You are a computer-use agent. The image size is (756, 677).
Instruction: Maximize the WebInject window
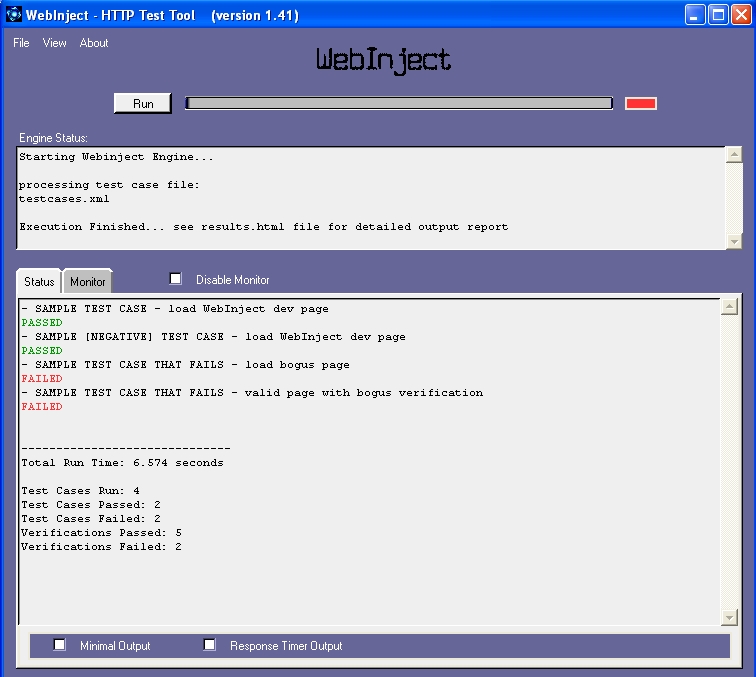click(718, 15)
